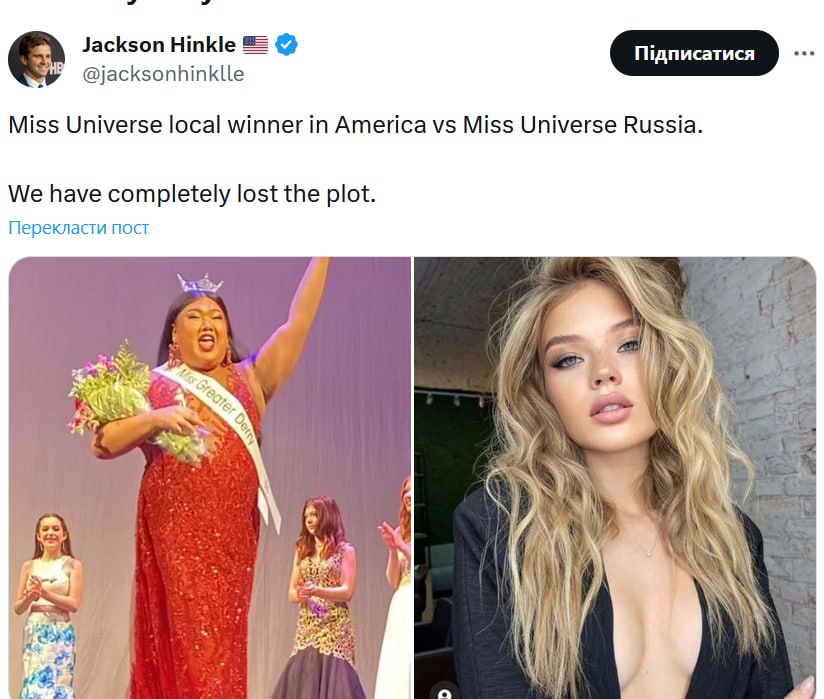This screenshot has width=824, height=699.
Task: Click the American flag emoji beside name
Action: pos(255,45)
